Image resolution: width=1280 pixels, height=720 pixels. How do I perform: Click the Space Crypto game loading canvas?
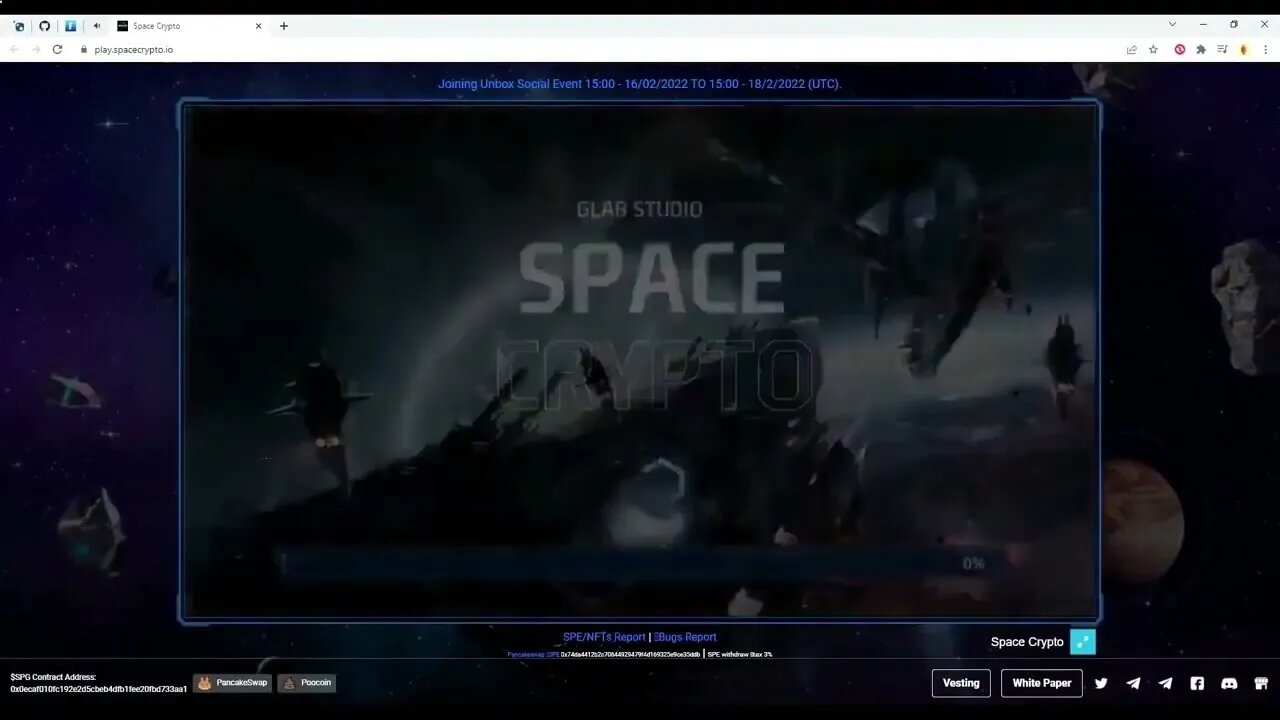(640, 361)
